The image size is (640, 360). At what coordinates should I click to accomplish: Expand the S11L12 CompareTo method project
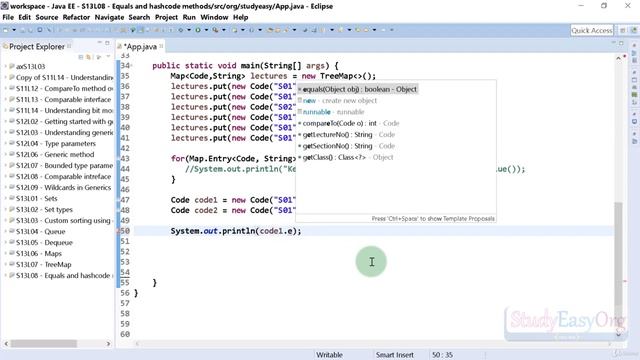point(5,88)
